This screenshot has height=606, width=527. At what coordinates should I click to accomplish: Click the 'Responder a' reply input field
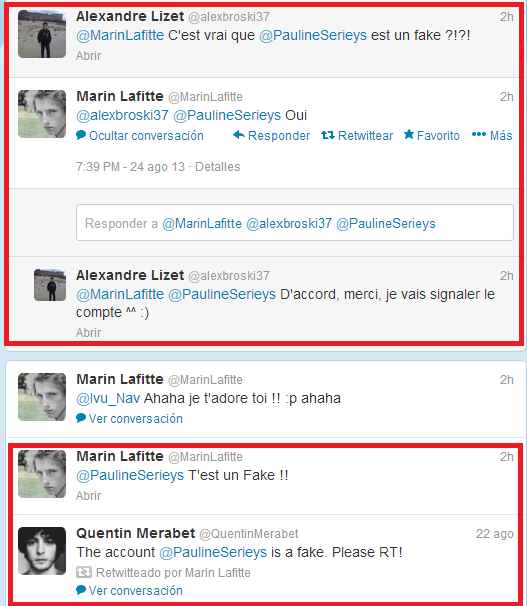295,223
